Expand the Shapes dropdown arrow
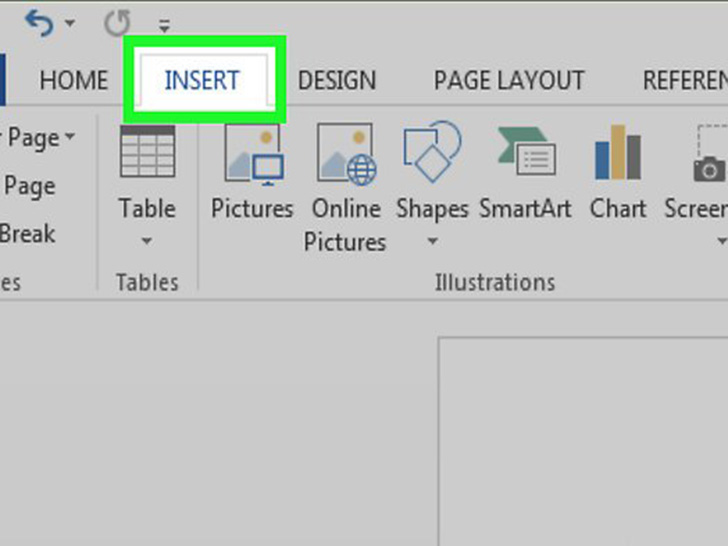Viewport: 728px width, 546px height. click(432, 241)
